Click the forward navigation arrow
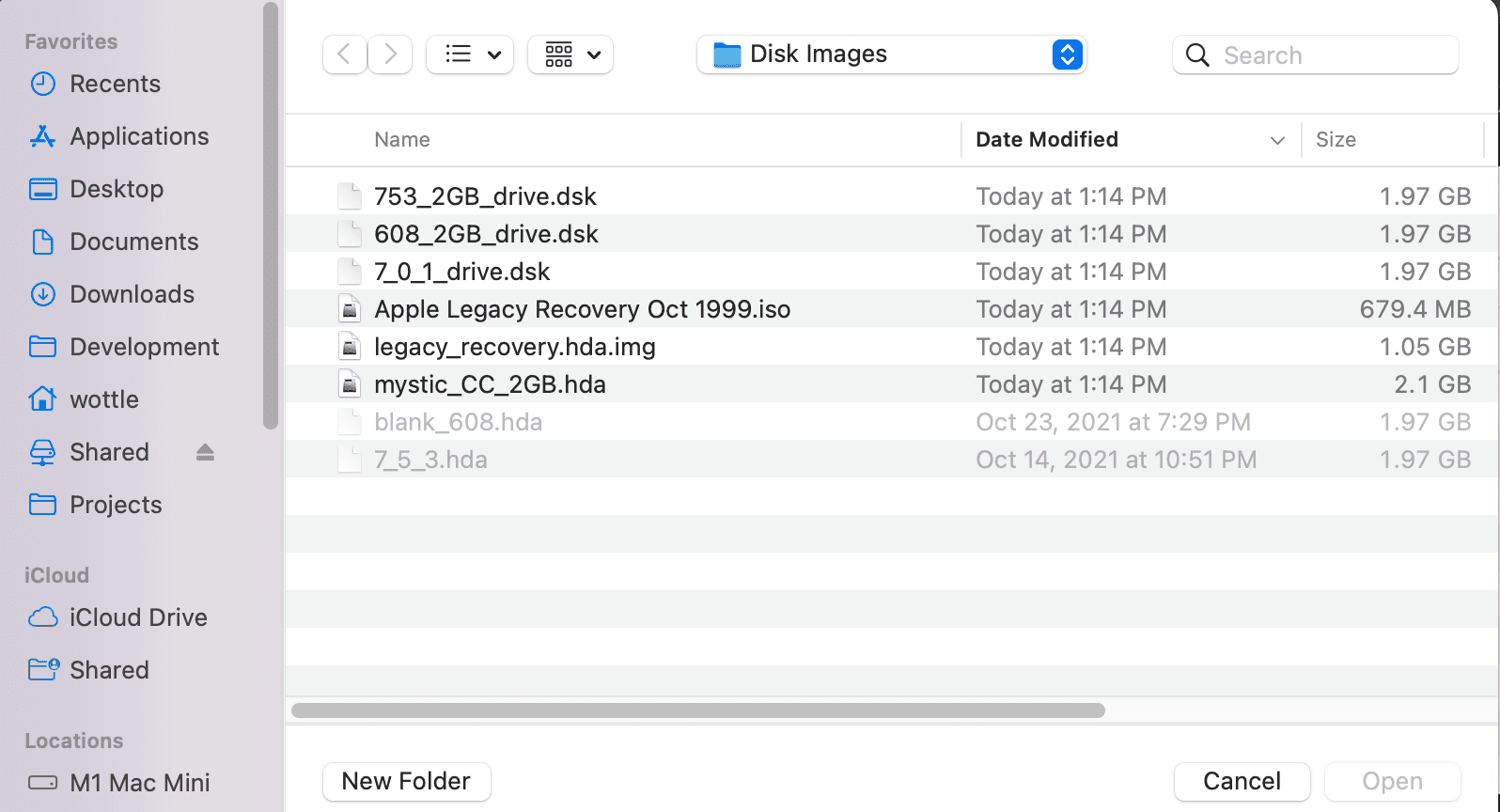 [390, 55]
